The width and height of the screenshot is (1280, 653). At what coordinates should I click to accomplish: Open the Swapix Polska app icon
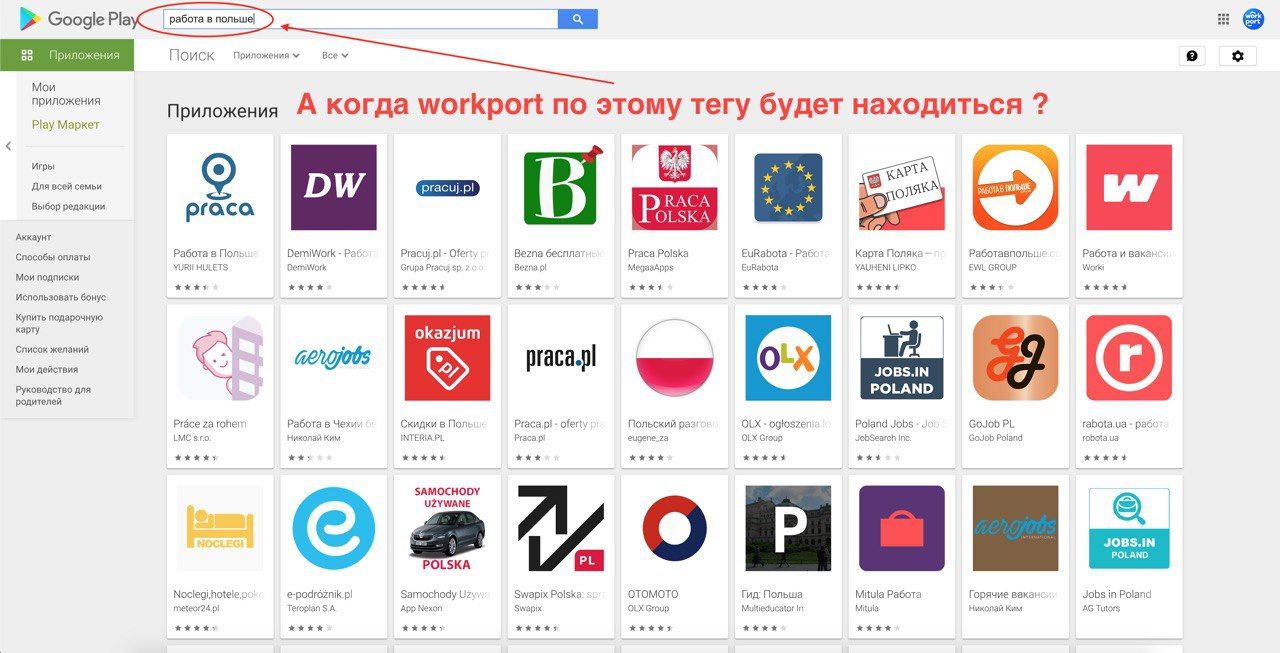(x=561, y=528)
